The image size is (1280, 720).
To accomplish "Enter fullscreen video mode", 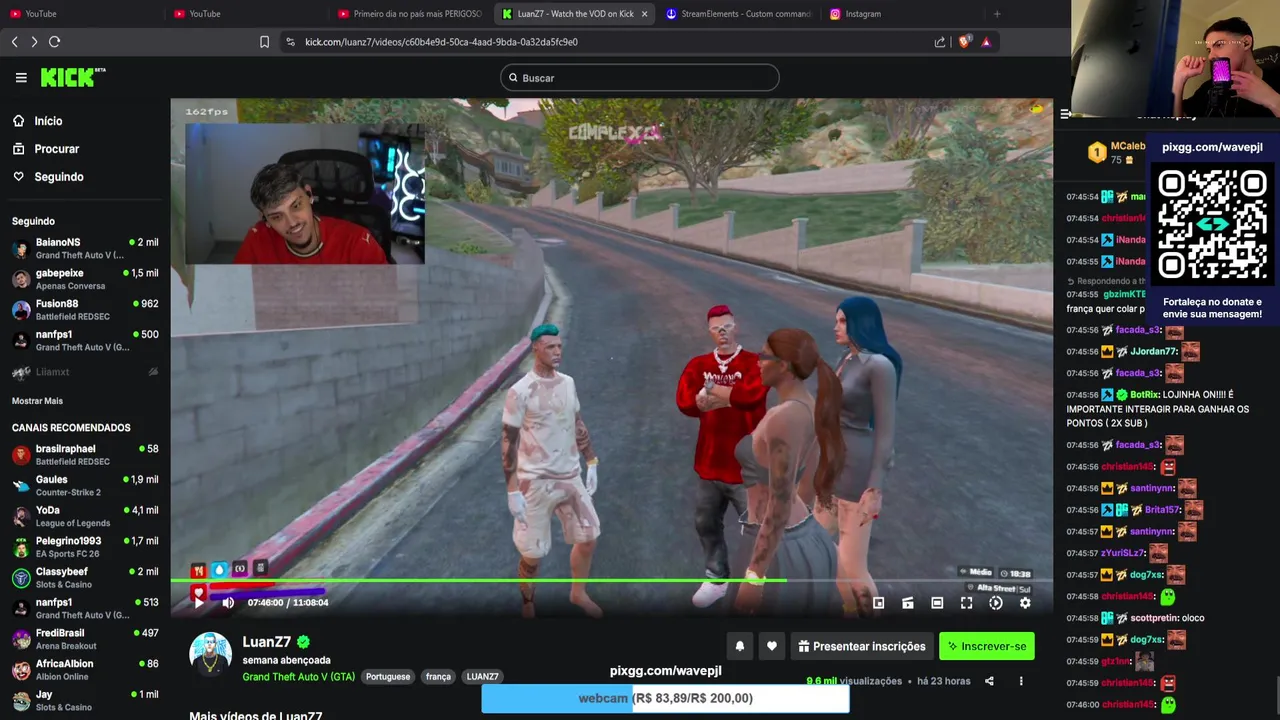I will pos(966,603).
